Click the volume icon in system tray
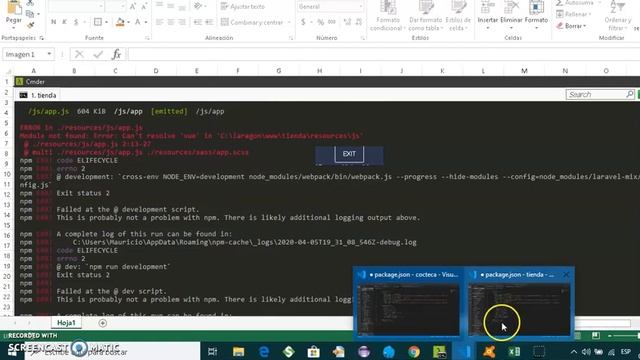Image resolution: width=640 pixels, height=360 pixels. coord(586,352)
